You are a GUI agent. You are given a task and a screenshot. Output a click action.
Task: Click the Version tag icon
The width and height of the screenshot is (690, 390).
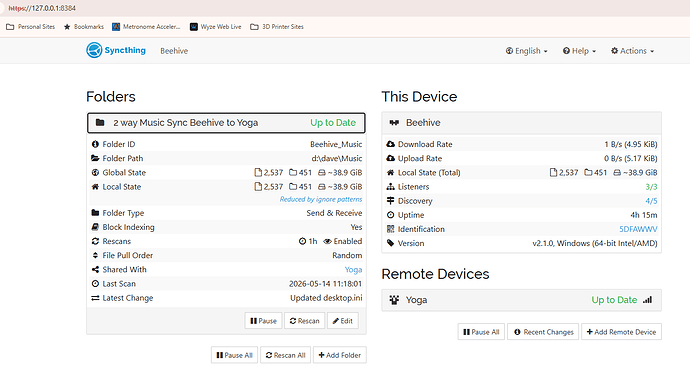pyautogui.click(x=390, y=243)
